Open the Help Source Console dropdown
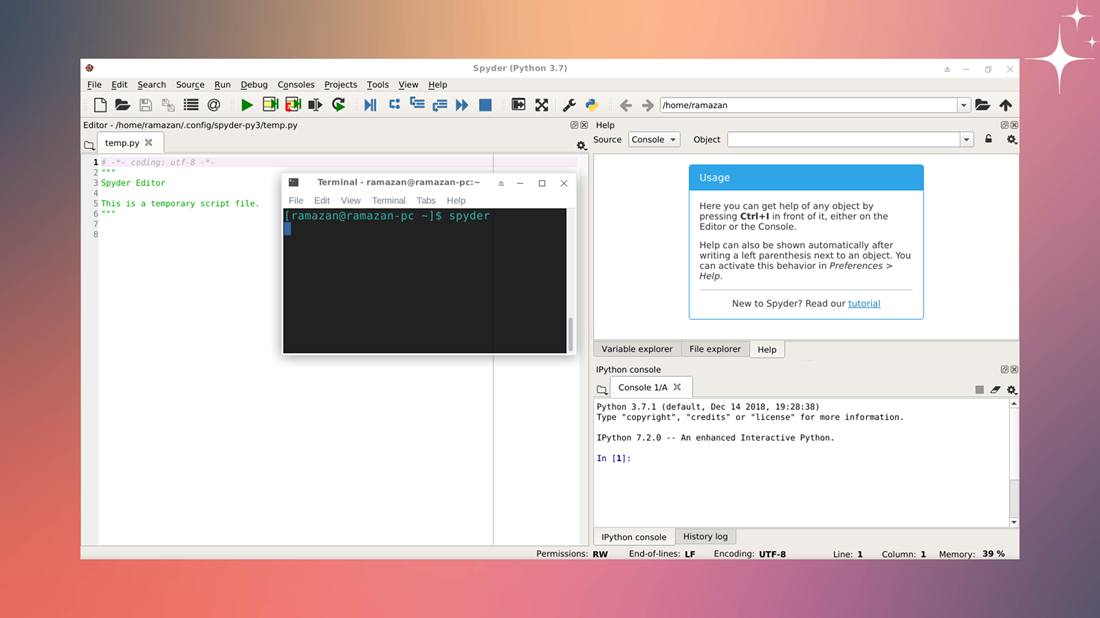This screenshot has height=618, width=1100. (x=654, y=140)
